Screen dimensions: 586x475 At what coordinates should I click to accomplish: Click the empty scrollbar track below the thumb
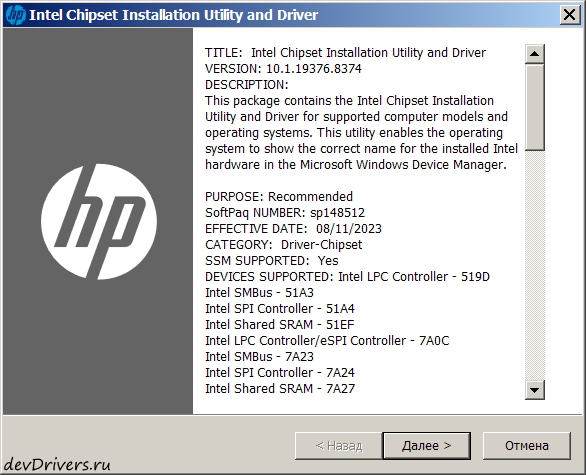[x=535, y=265]
